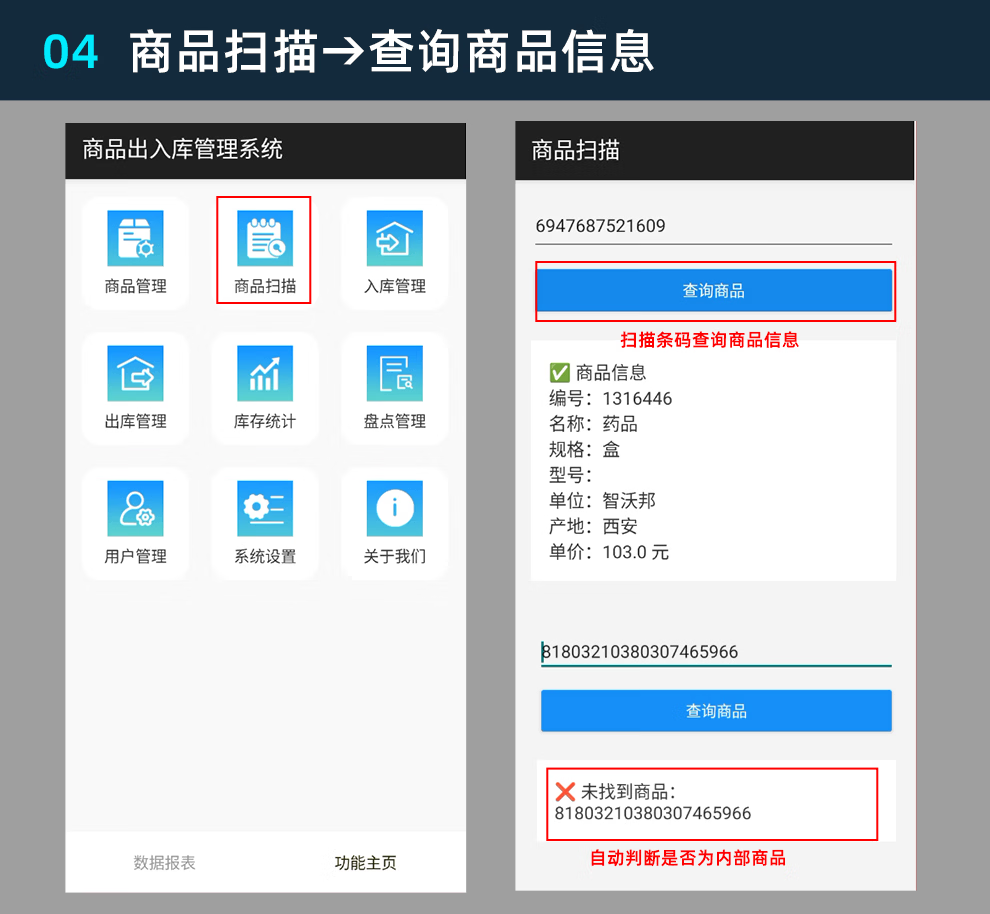Click the 单位：智沃邦 line
Image resolution: width=990 pixels, height=914 pixels.
pyautogui.click(x=602, y=501)
